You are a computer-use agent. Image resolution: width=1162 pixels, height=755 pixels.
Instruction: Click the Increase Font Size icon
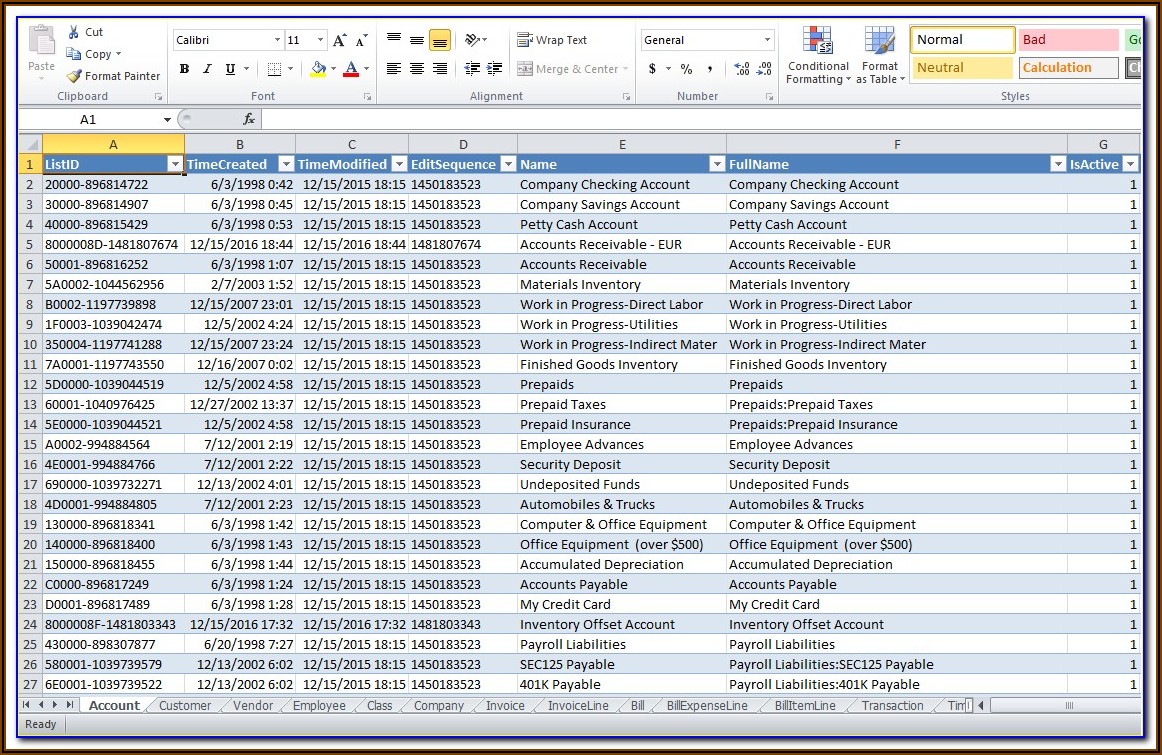click(x=339, y=41)
